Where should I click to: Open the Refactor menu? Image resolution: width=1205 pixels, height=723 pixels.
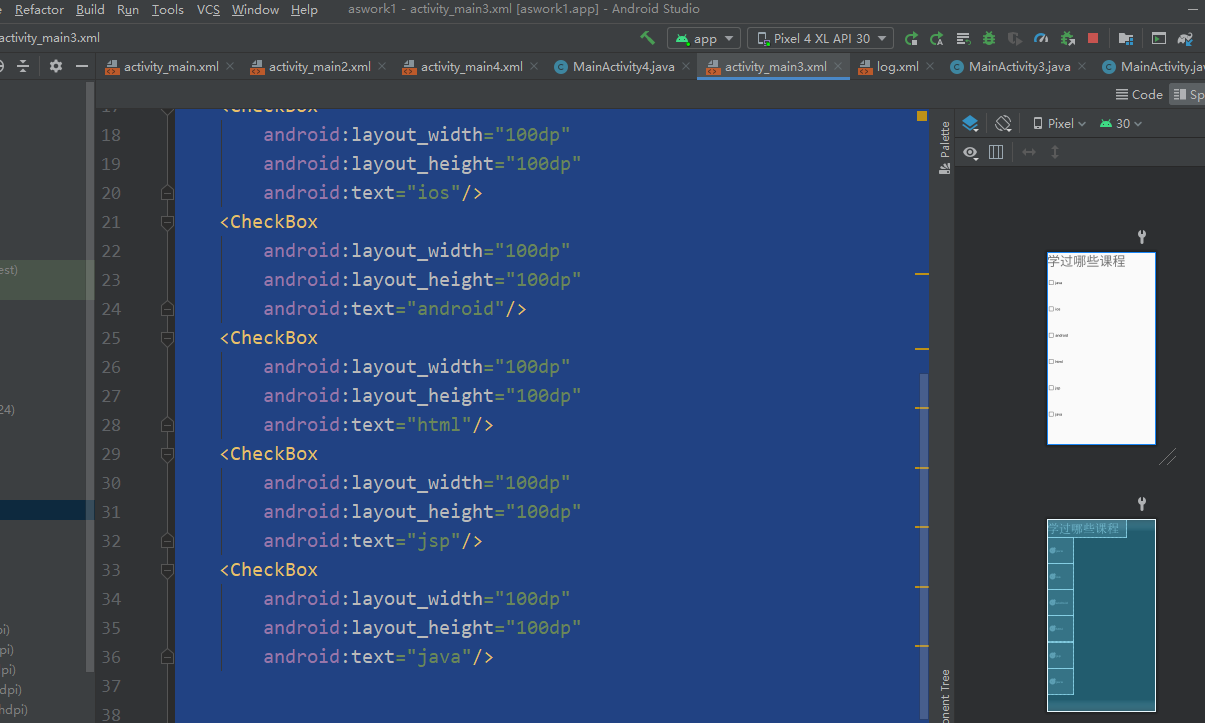(39, 9)
